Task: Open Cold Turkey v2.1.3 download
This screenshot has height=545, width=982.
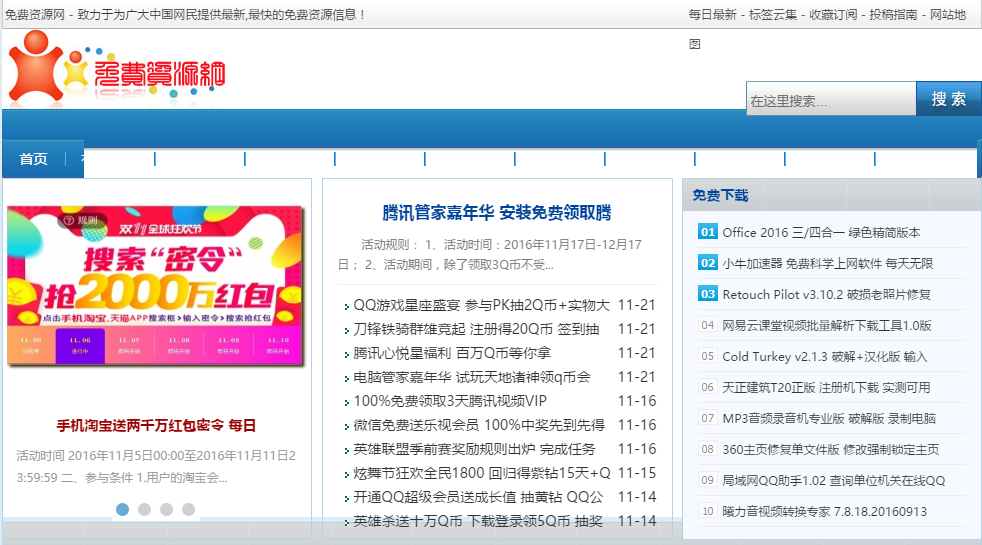Action: pos(824,356)
